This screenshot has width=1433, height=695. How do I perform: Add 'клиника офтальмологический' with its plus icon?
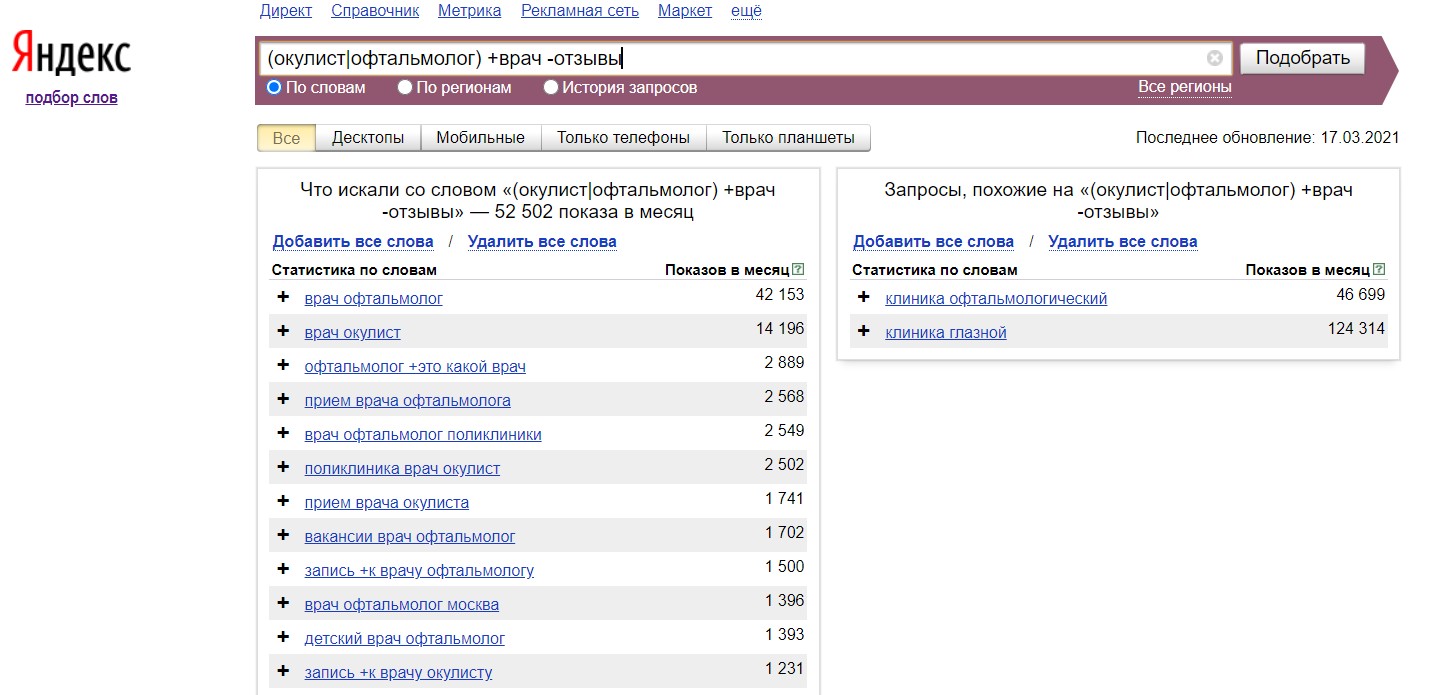point(864,297)
